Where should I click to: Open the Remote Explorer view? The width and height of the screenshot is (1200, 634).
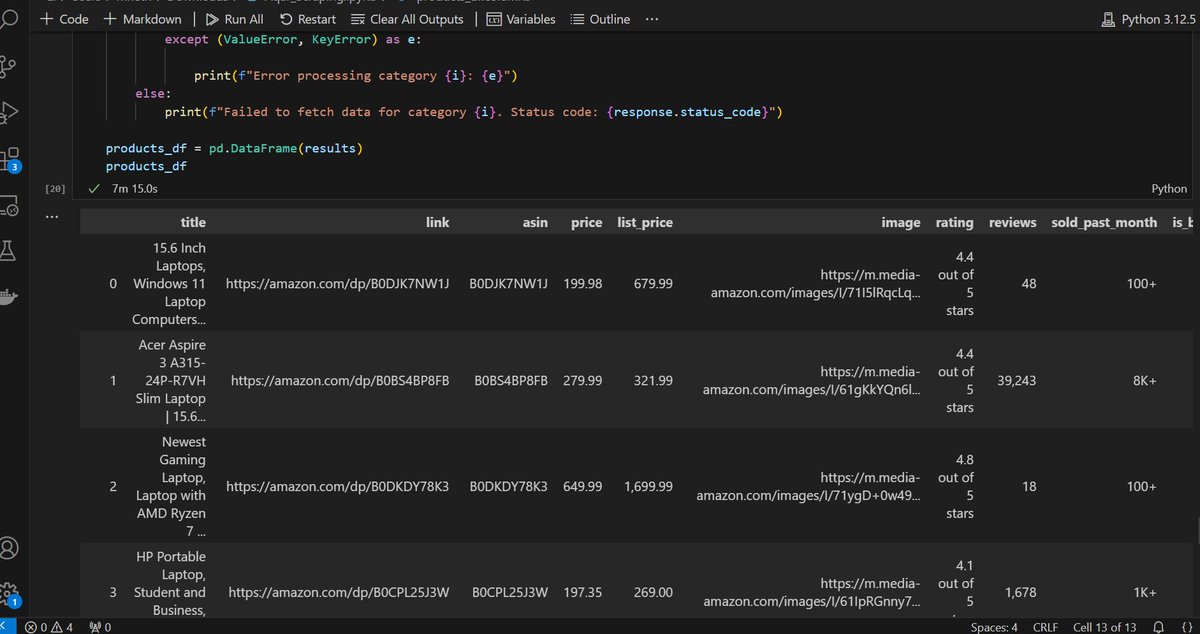[9, 206]
